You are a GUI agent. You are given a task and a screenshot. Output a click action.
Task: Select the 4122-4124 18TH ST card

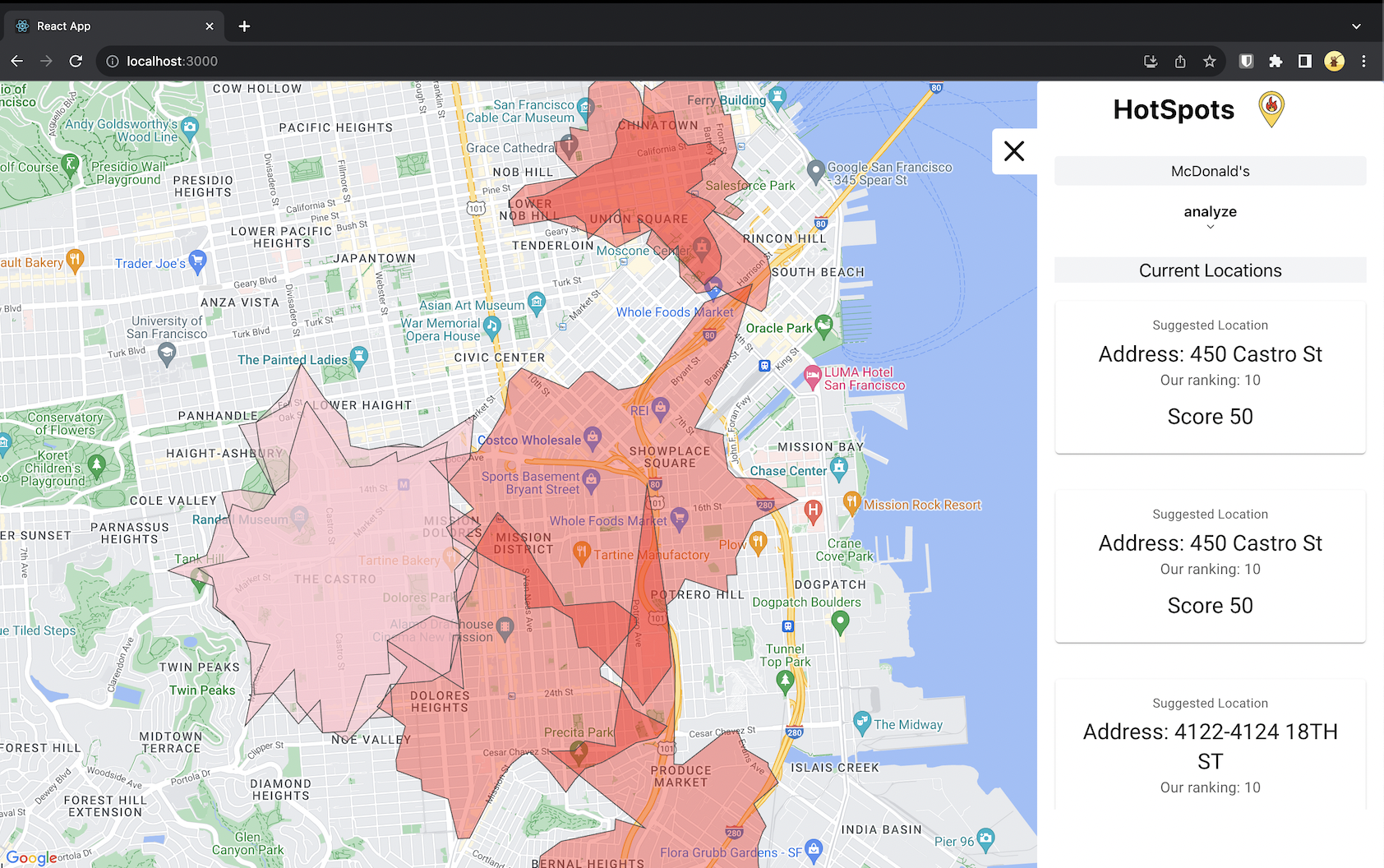coord(1210,746)
